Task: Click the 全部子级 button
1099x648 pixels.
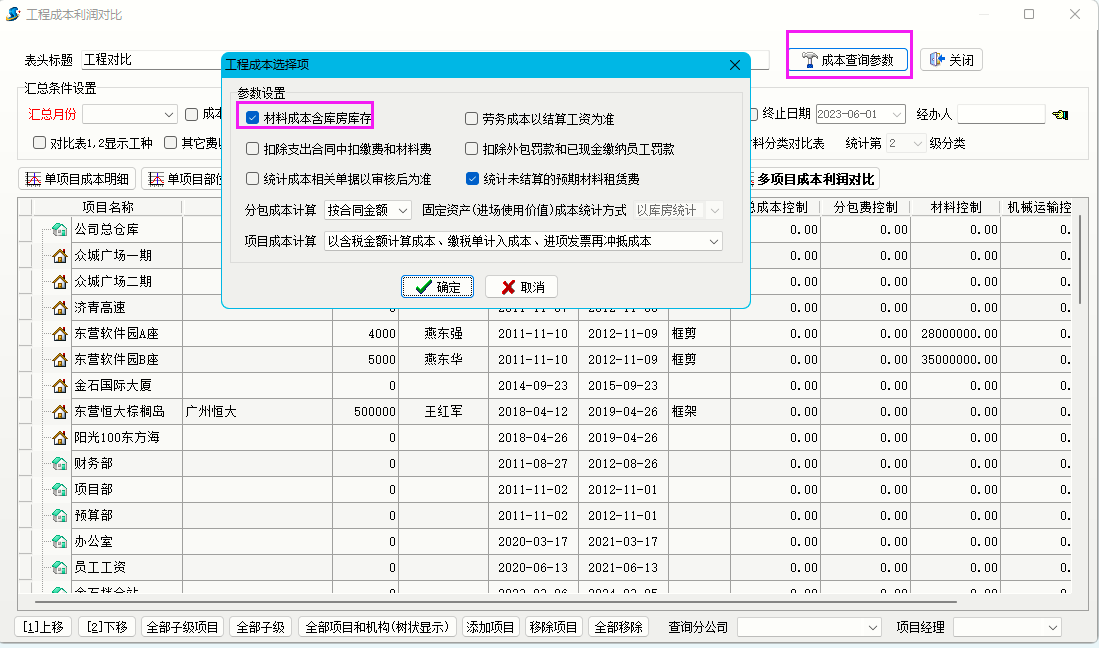Action: coord(261,627)
